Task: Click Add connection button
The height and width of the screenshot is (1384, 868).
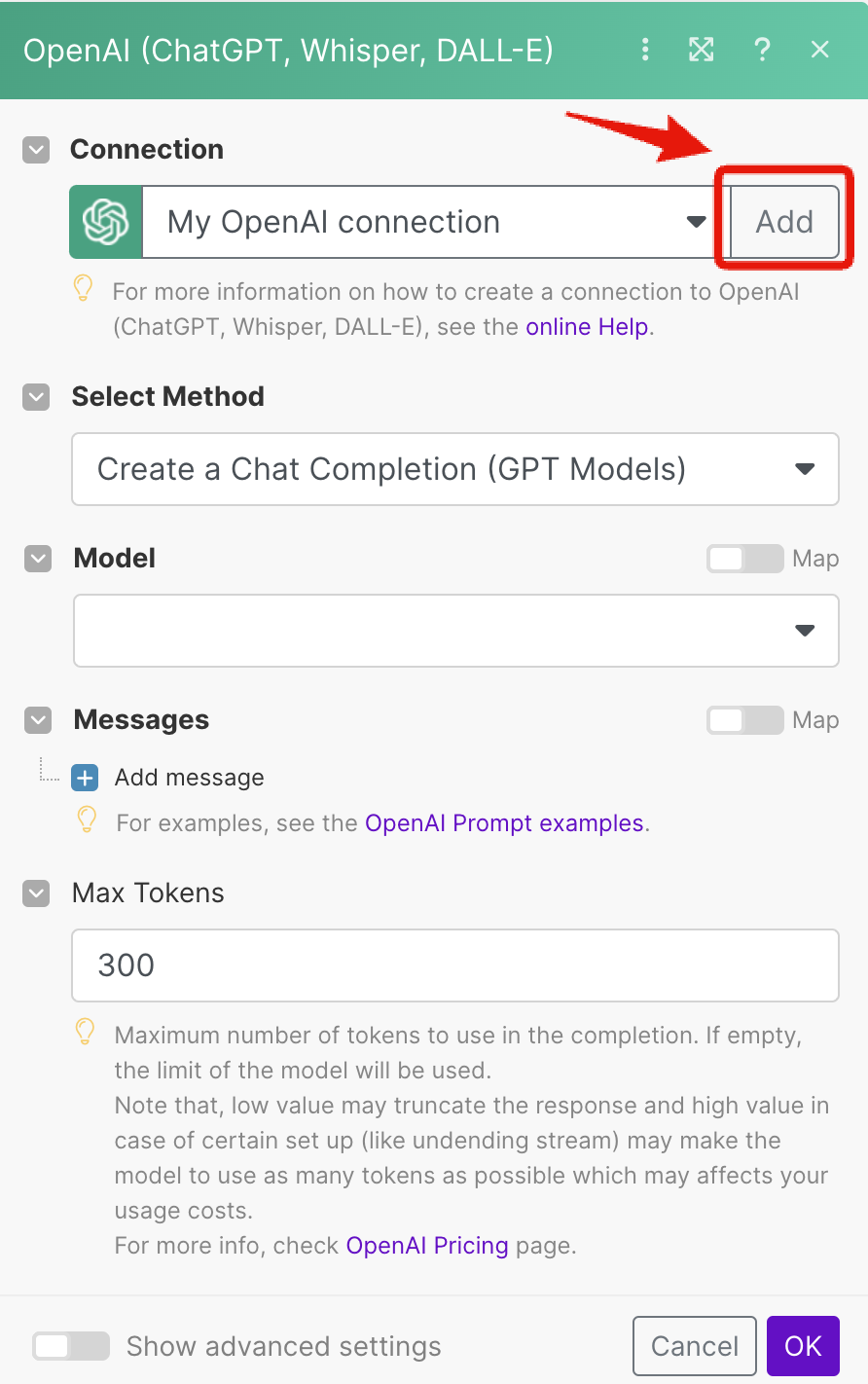Action: click(784, 222)
